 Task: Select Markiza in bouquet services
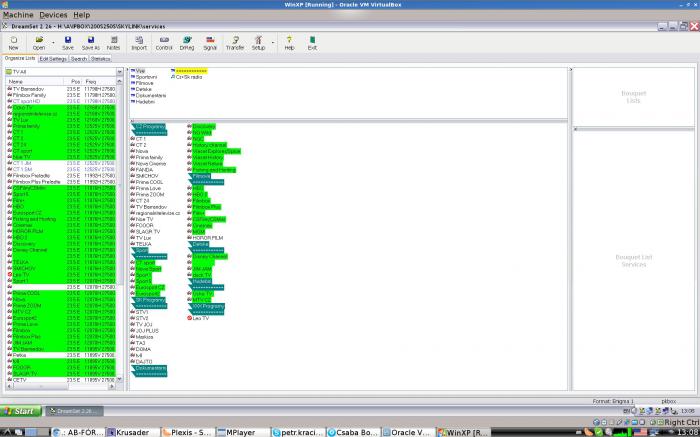(144, 337)
